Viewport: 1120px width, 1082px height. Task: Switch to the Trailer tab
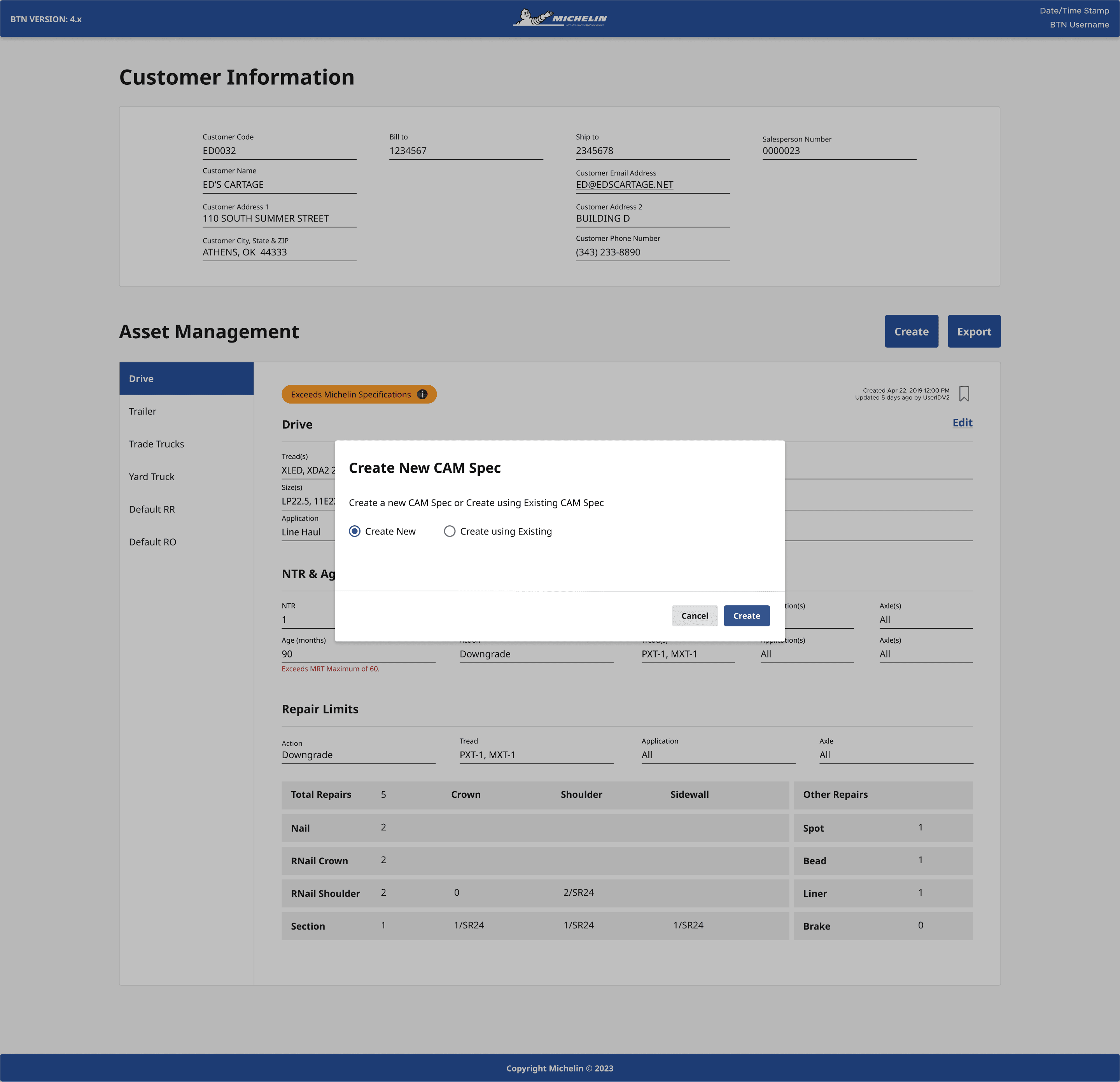coord(186,411)
